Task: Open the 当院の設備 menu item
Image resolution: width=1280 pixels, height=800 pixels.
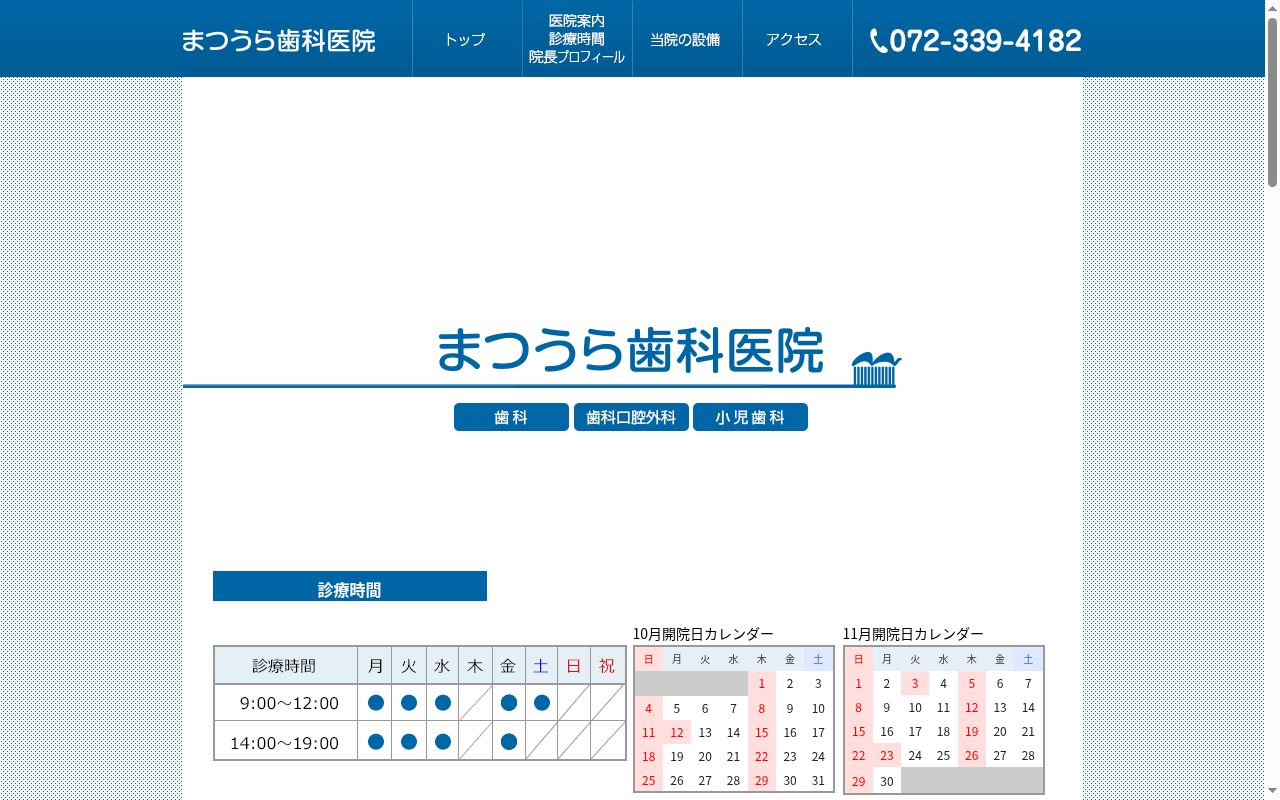Action: point(685,39)
